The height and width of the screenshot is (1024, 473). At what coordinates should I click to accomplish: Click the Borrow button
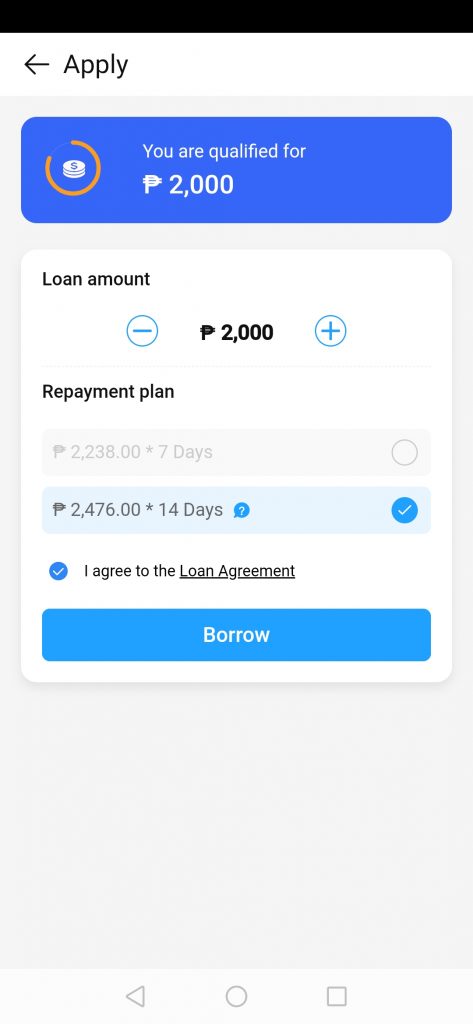point(236,635)
